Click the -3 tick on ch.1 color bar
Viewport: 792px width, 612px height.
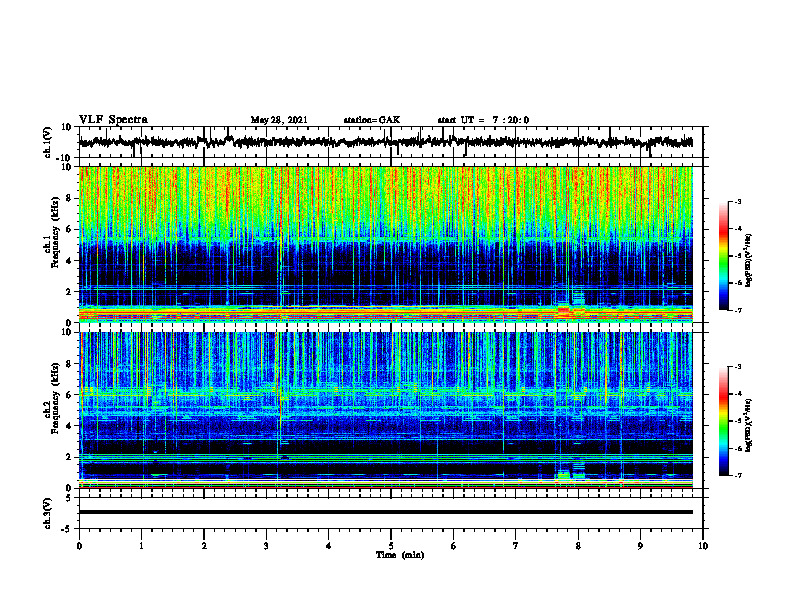tap(738, 202)
